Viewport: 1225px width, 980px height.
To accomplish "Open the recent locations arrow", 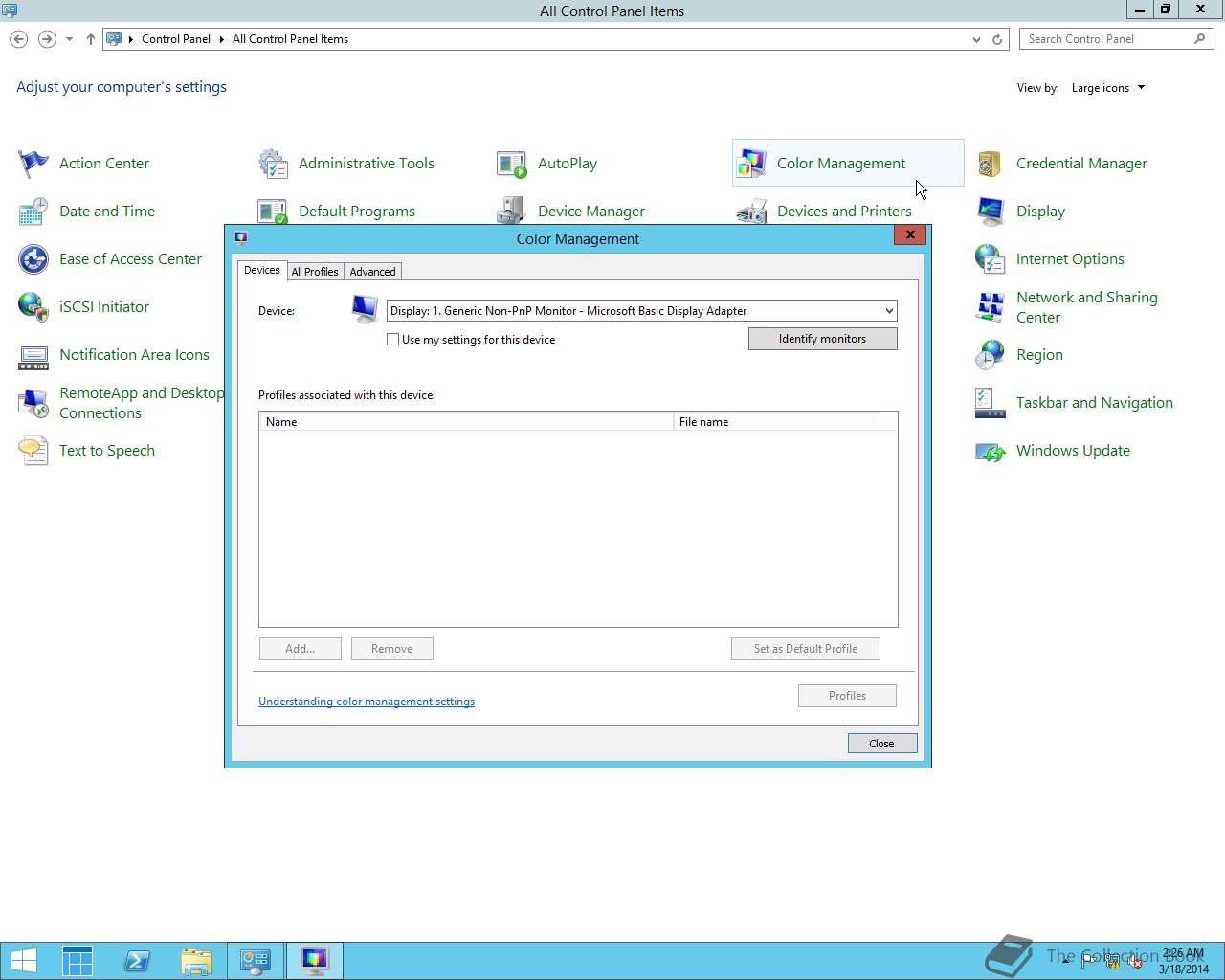I will click(69, 39).
